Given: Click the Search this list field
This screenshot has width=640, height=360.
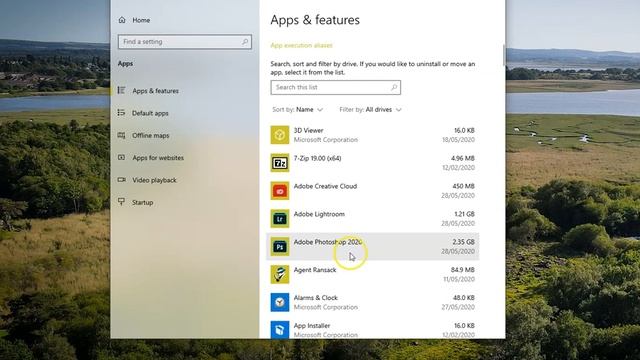Looking at the screenshot, I should [336, 87].
